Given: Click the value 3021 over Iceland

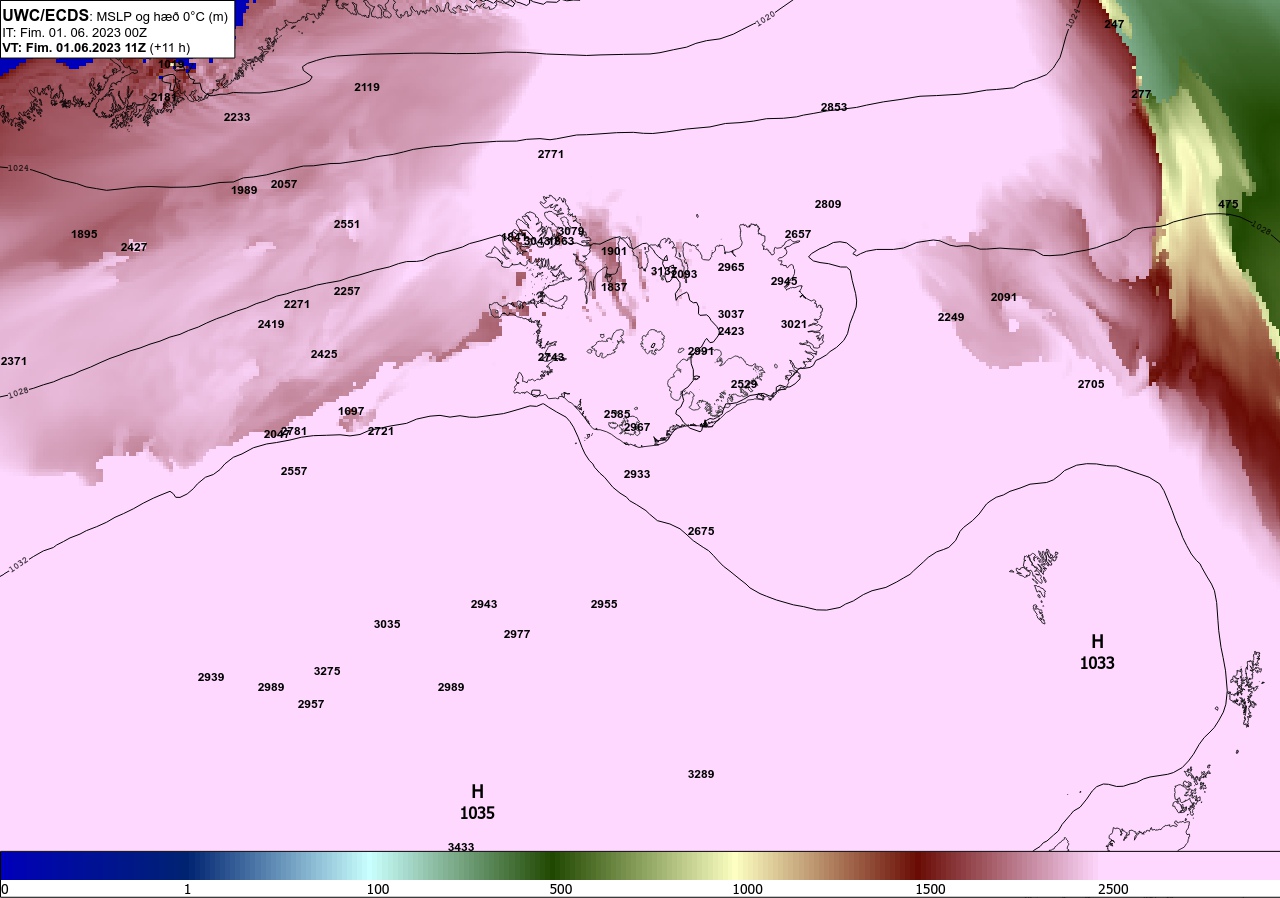Looking at the screenshot, I should tap(794, 324).
